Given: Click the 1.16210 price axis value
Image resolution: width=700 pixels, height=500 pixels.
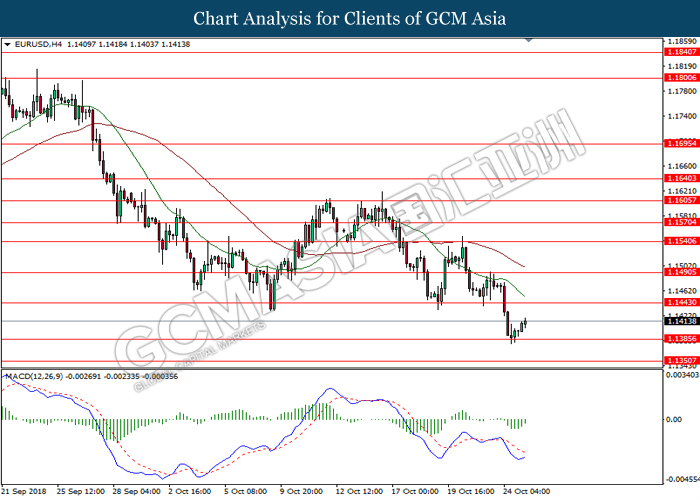Looking at the screenshot, I should click(x=682, y=191).
